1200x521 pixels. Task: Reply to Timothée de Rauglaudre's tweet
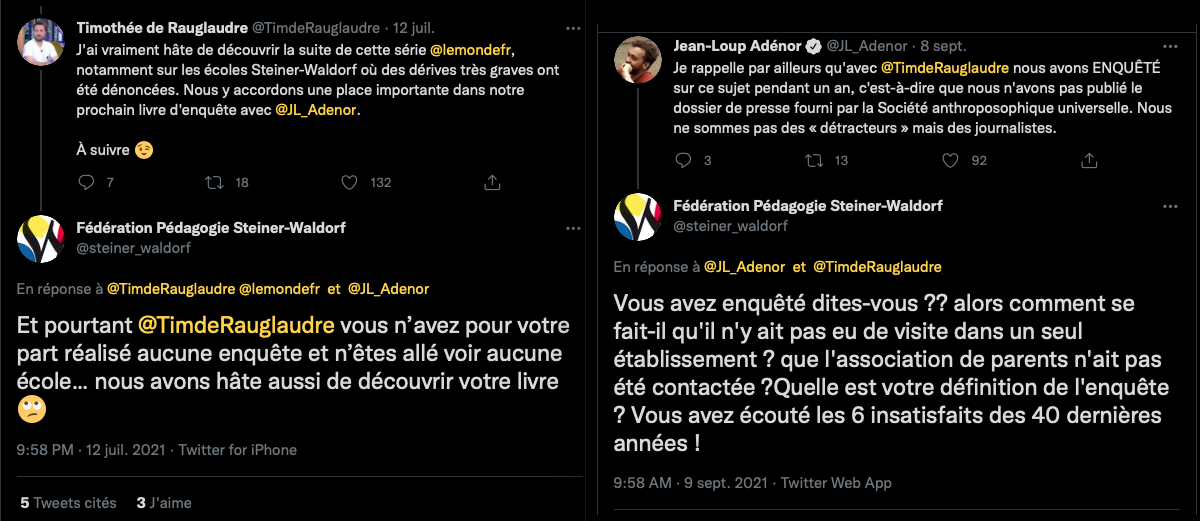tap(85, 183)
